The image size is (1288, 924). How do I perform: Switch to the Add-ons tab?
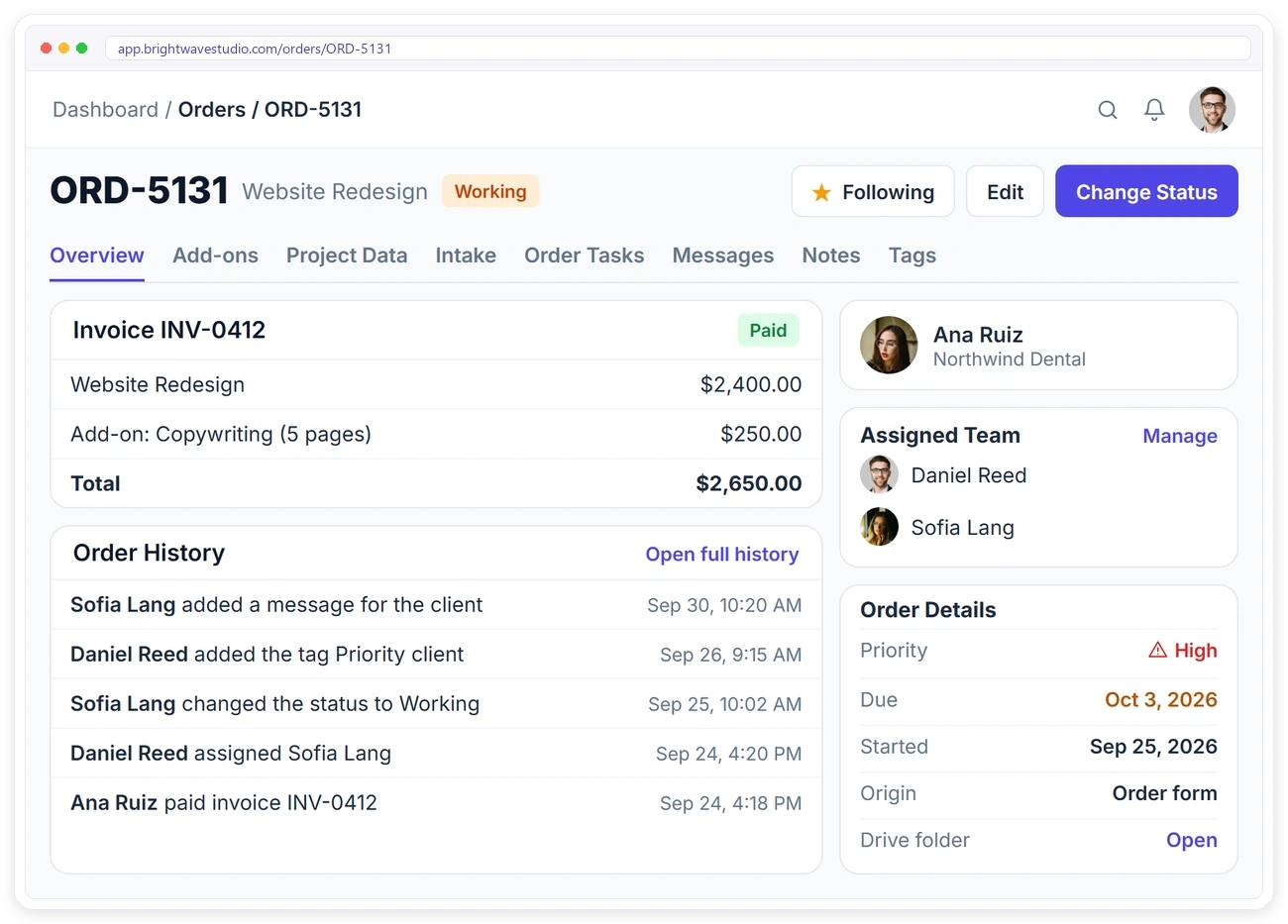[215, 256]
